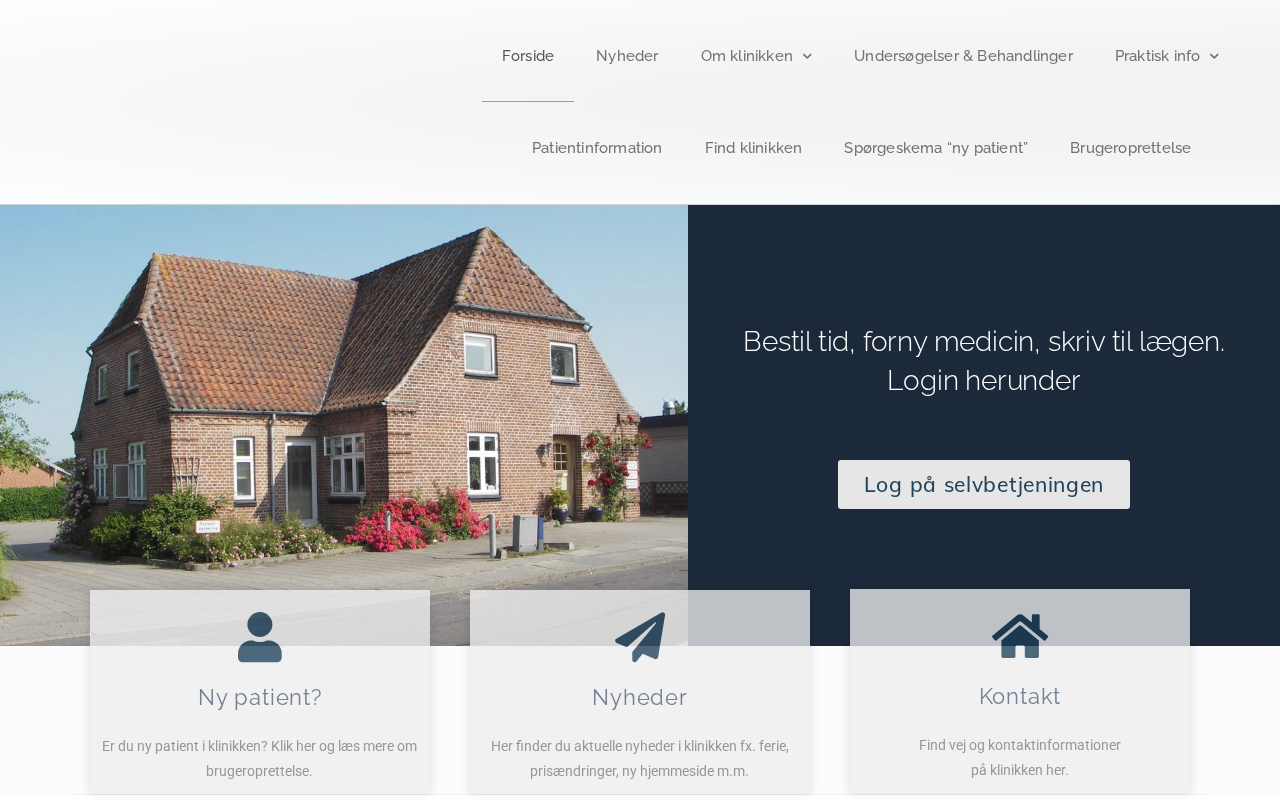The image size is (1280, 800).
Task: Click the Praktisk info menu label
Action: 1157,56
